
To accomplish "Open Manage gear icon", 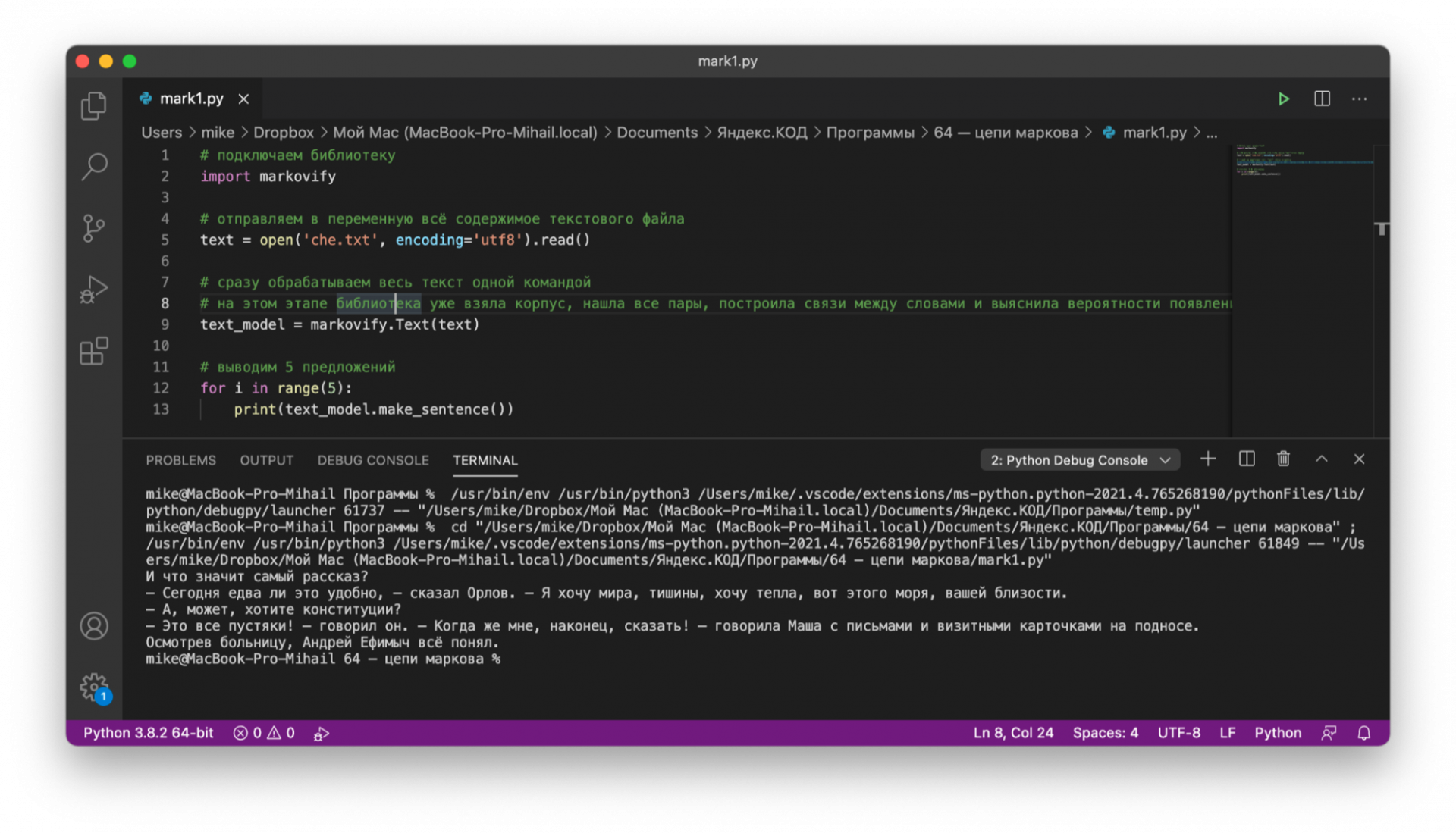I will tap(94, 687).
